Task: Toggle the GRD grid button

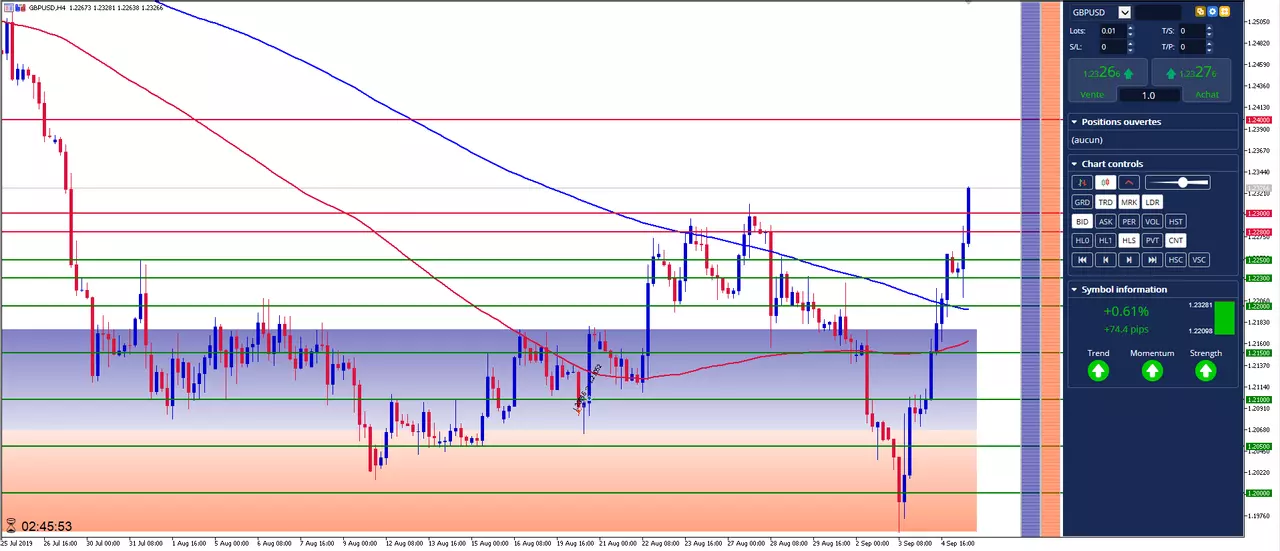Action: pos(1082,202)
